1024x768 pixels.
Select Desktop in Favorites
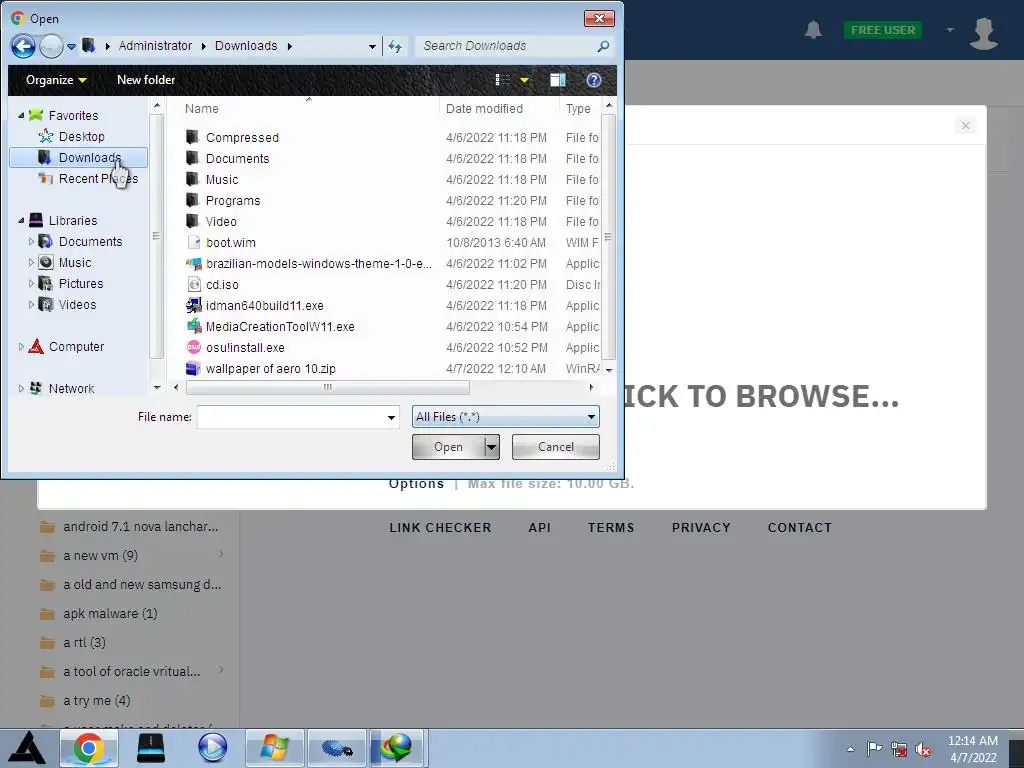pyautogui.click(x=81, y=136)
